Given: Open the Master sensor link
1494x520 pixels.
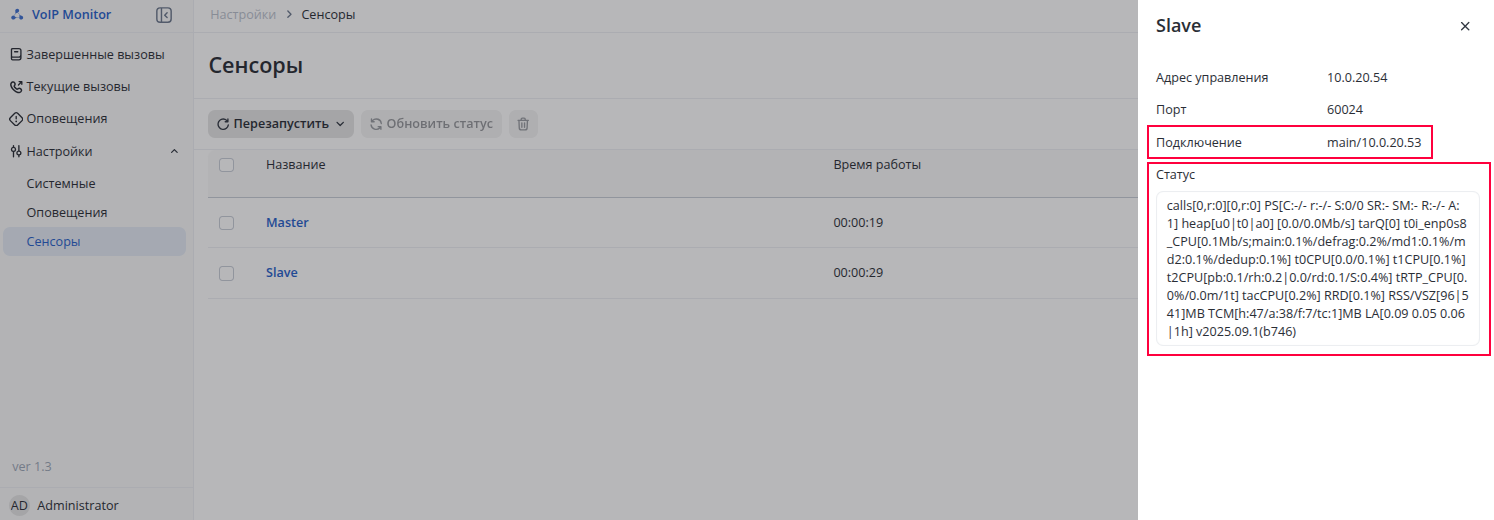Looking at the screenshot, I should pos(287,223).
